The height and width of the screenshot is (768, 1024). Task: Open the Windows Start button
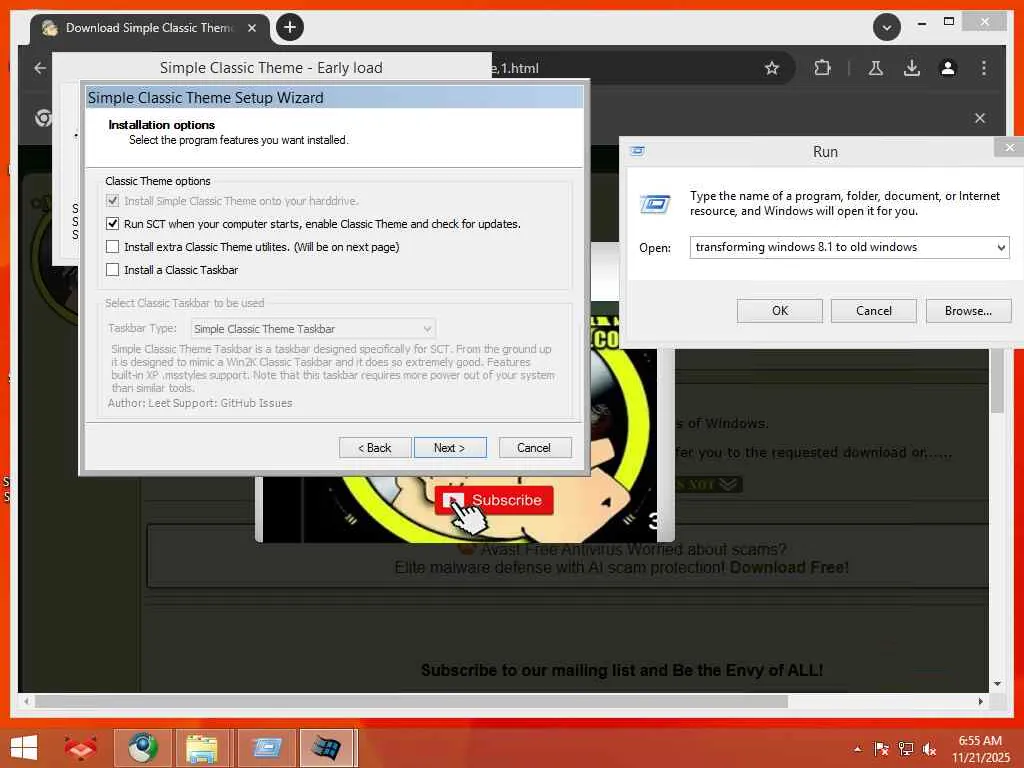(24, 748)
